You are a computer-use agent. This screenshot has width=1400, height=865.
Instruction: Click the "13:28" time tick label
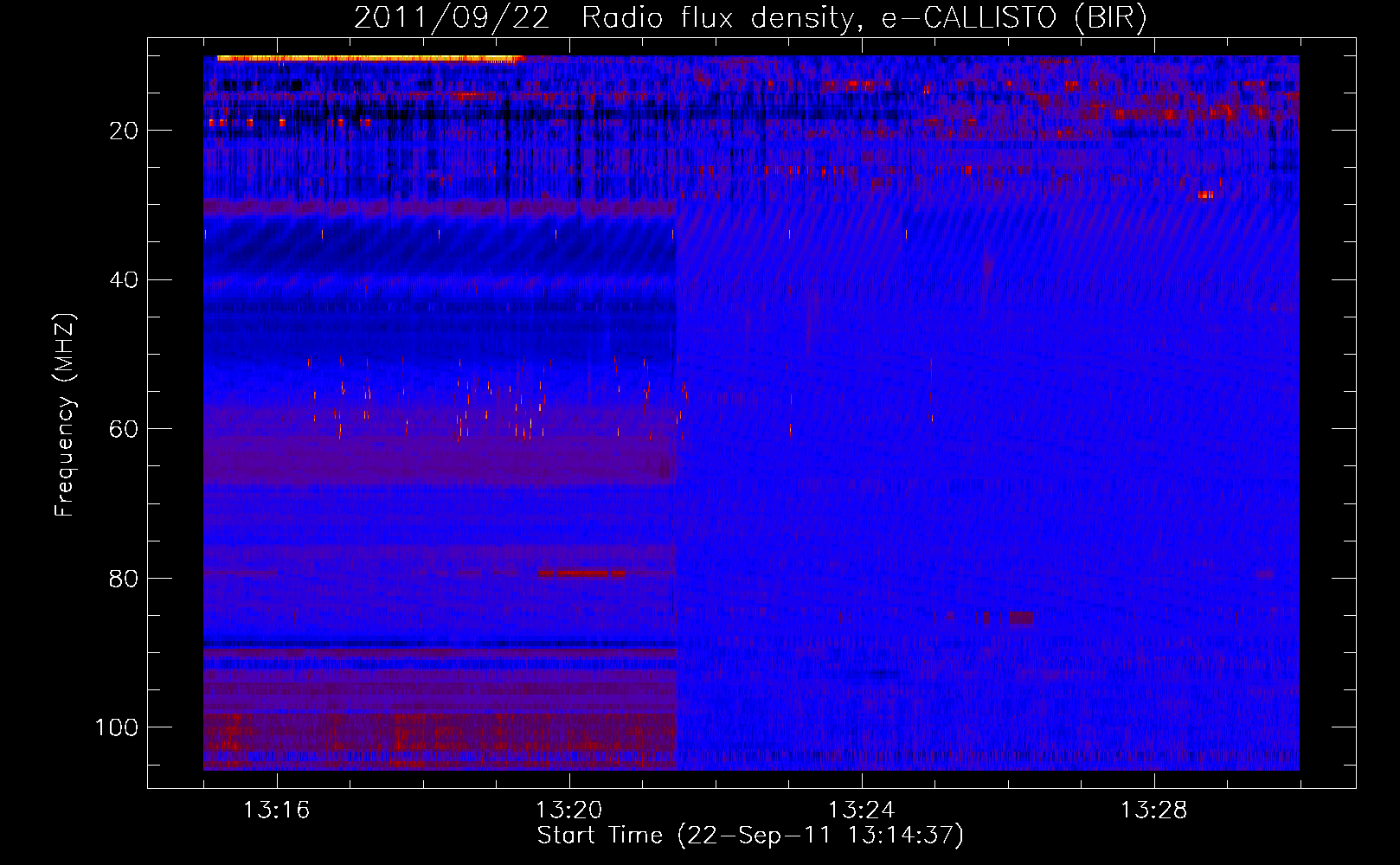1153,811
